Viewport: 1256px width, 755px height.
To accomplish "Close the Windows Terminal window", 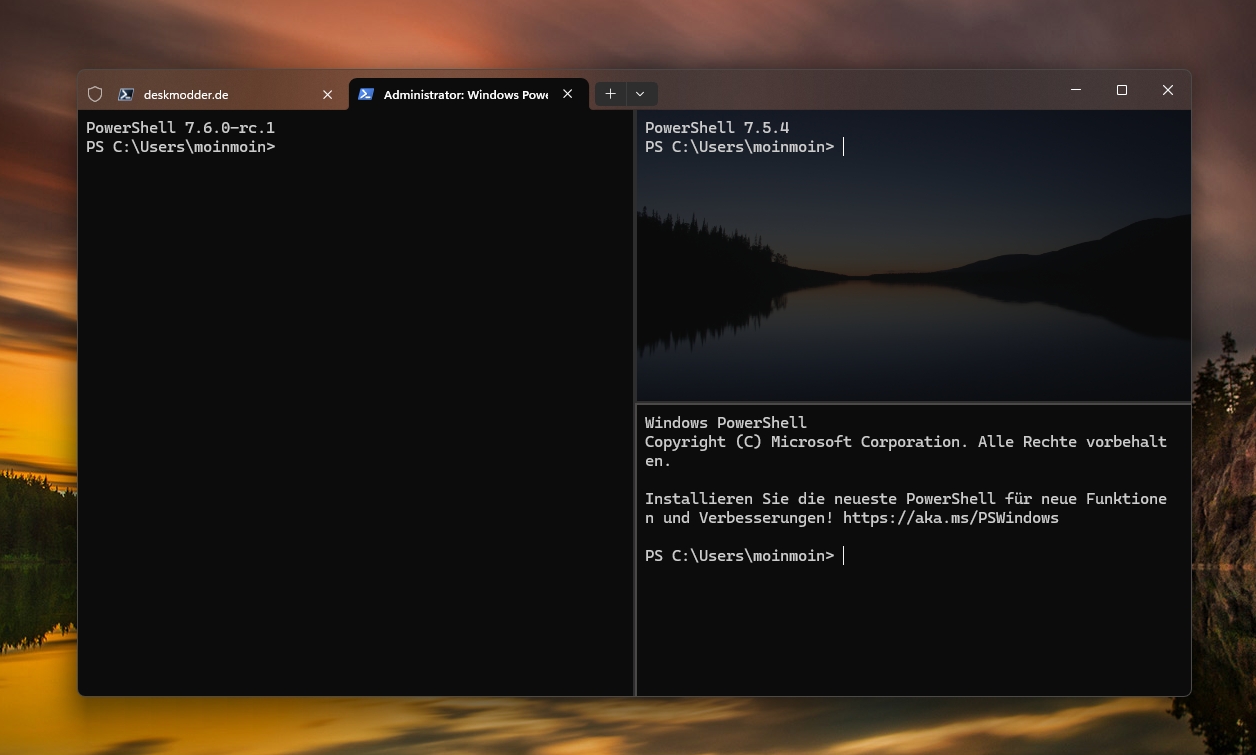I will coord(1167,90).
